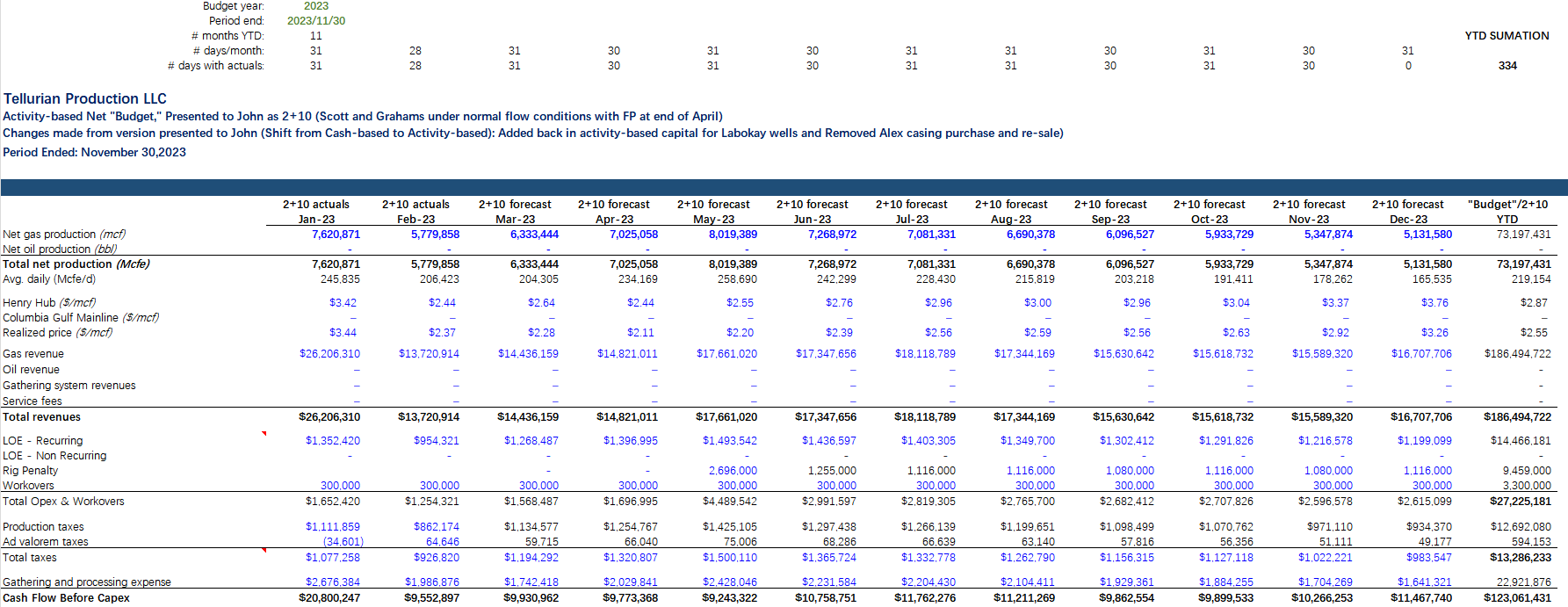Select Rig Penalty YTD value 9,459,000
Screen dimensions: 1568x607
1527,471
